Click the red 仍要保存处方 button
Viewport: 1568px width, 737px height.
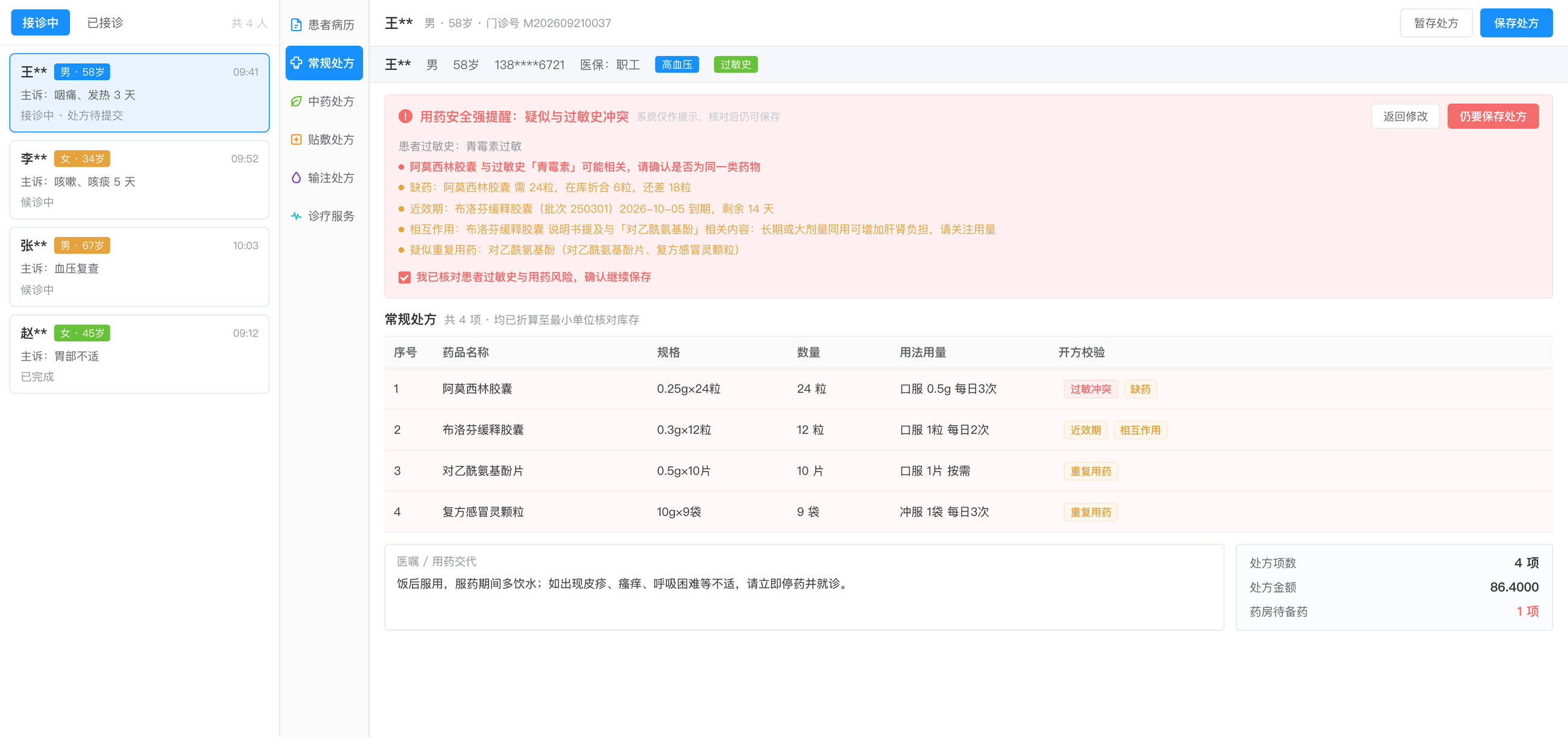pos(1493,116)
